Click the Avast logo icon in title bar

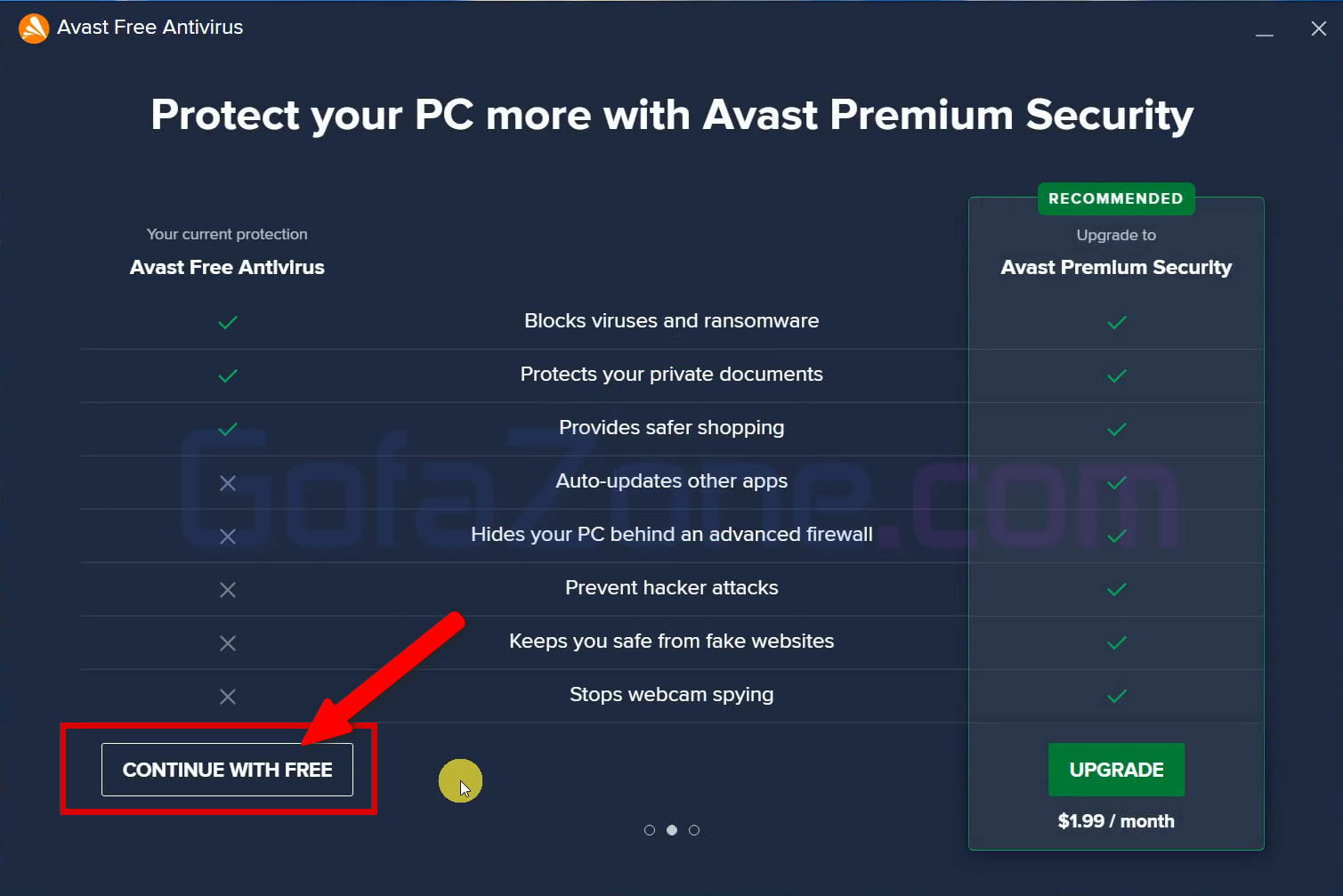[34, 28]
